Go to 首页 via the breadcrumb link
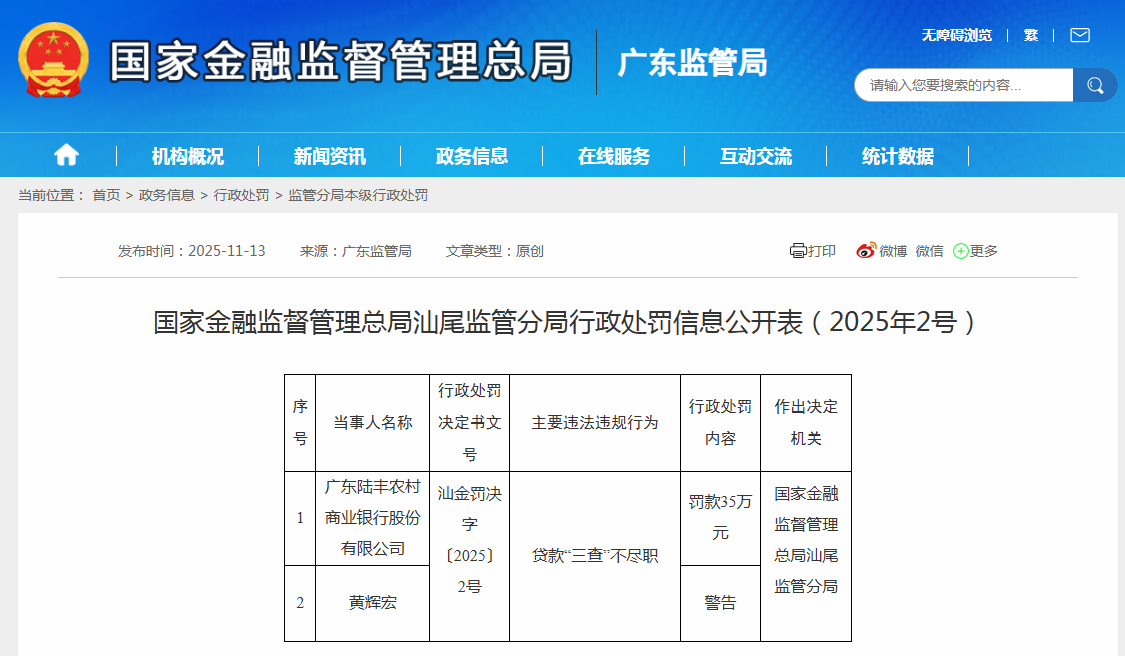Viewport: 1125px width, 656px height. click(105, 195)
